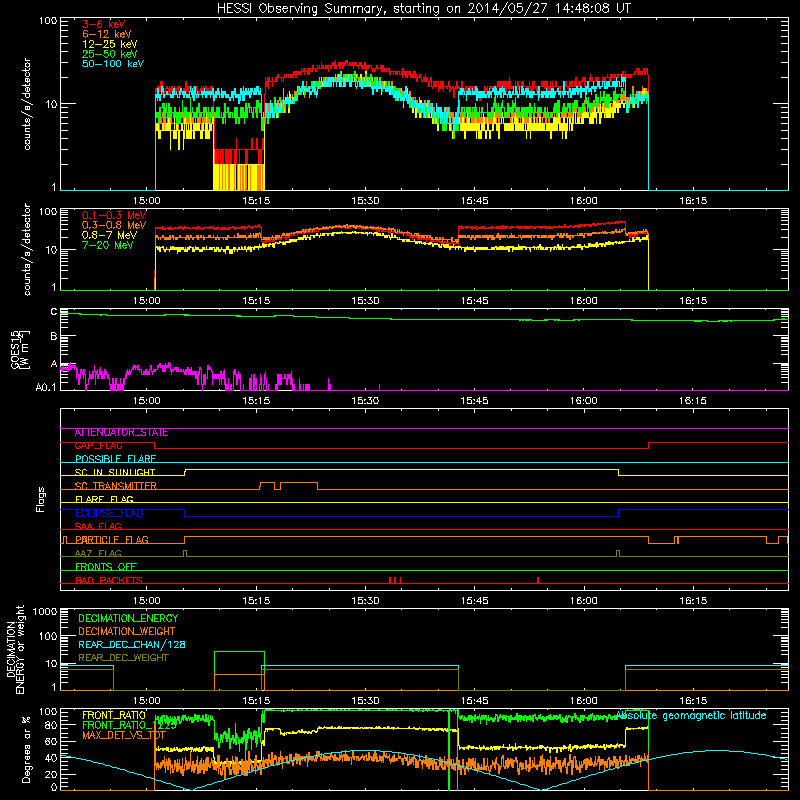This screenshot has height=800, width=800.
Task: Click the C level label on GOES plot
Action: click(x=54, y=312)
